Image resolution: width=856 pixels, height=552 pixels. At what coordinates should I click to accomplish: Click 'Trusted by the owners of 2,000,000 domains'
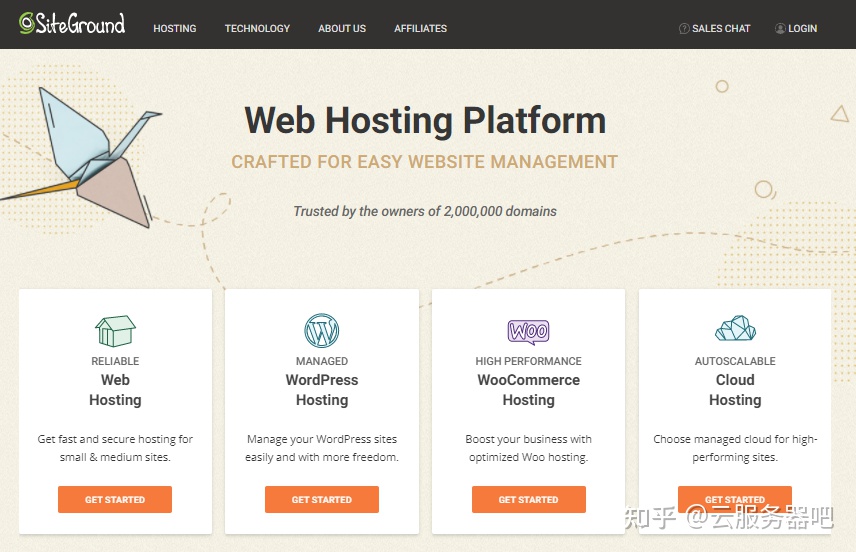tap(425, 211)
